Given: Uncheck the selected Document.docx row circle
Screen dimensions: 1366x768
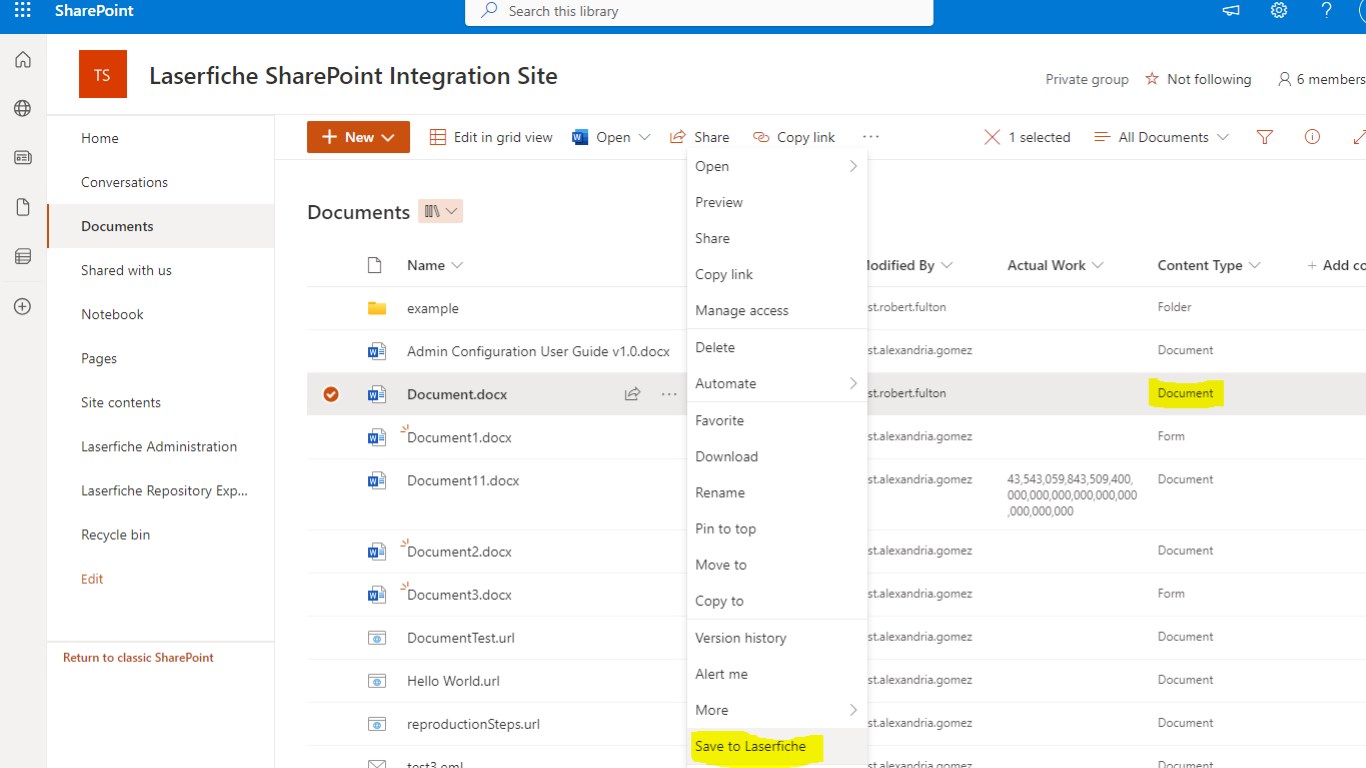Looking at the screenshot, I should tap(331, 394).
